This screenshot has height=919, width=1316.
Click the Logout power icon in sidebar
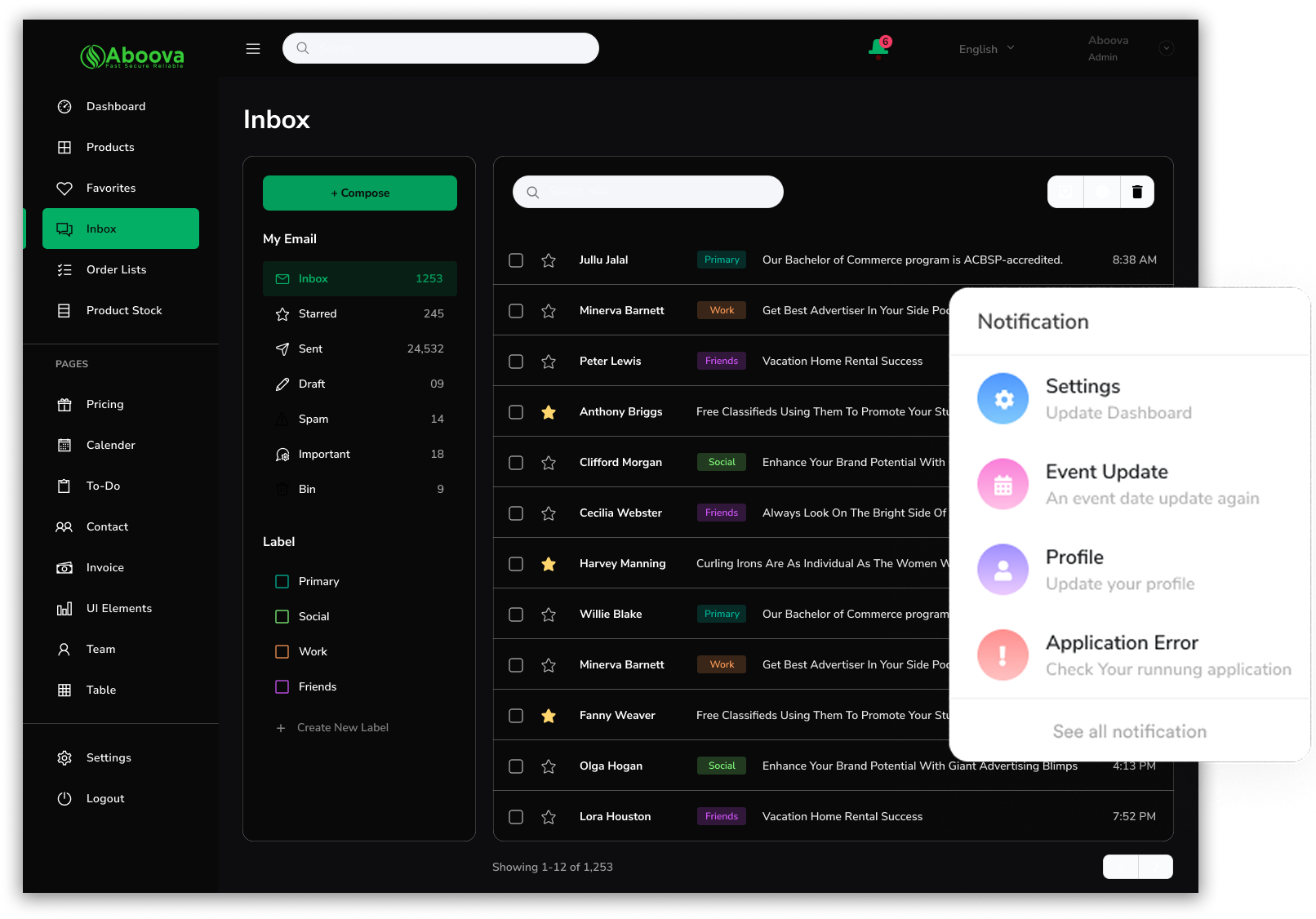coord(64,798)
